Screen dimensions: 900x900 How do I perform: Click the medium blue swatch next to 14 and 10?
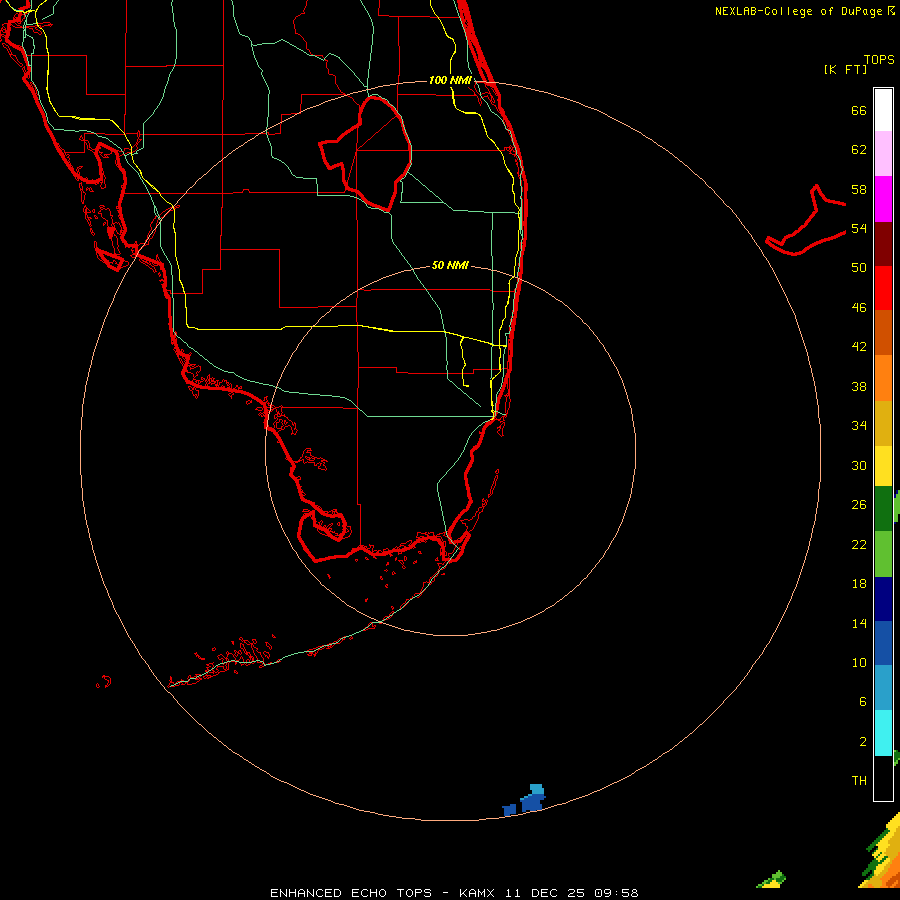883,643
